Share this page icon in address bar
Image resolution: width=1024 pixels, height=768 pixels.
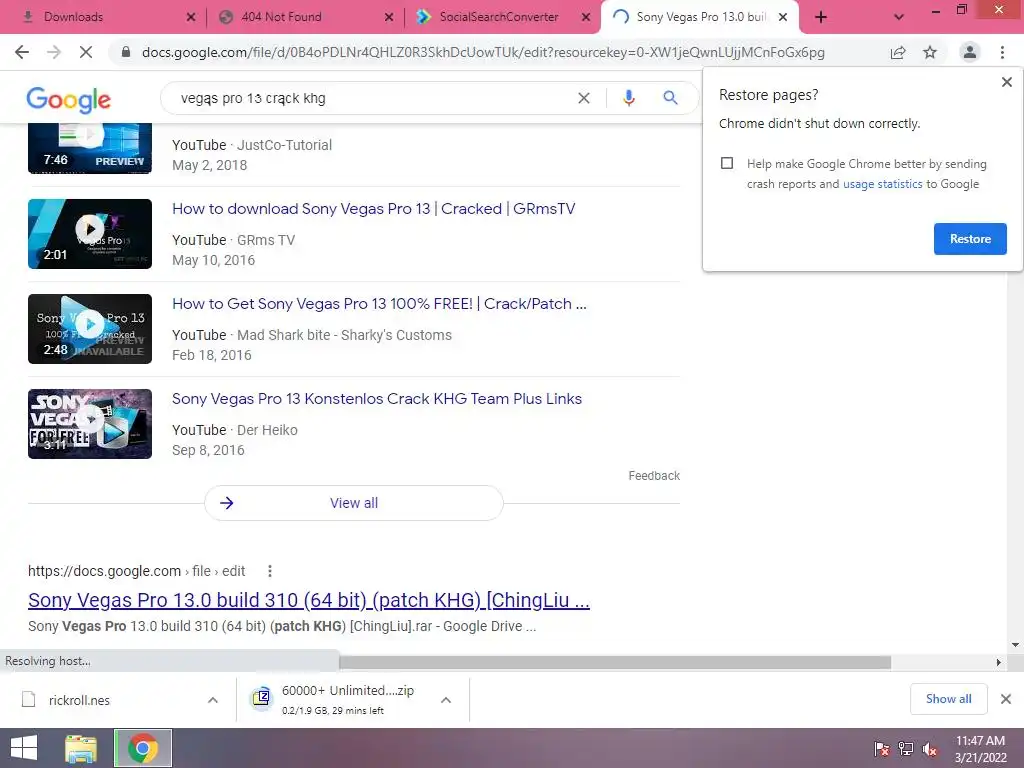tap(898, 52)
